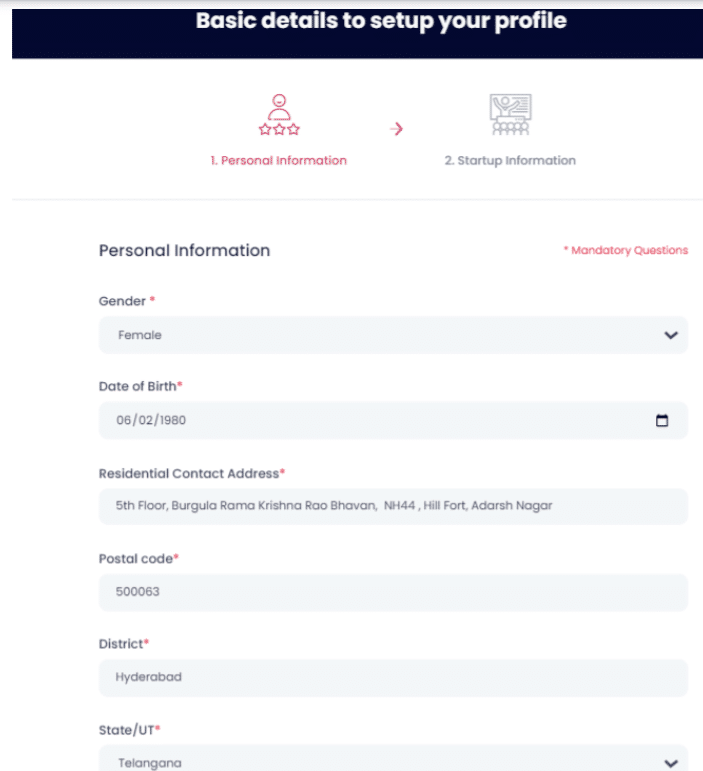Viewport: 703px width, 771px height.
Task: Click the 'Residential Contact Address' label
Action: pyautogui.click(x=189, y=473)
